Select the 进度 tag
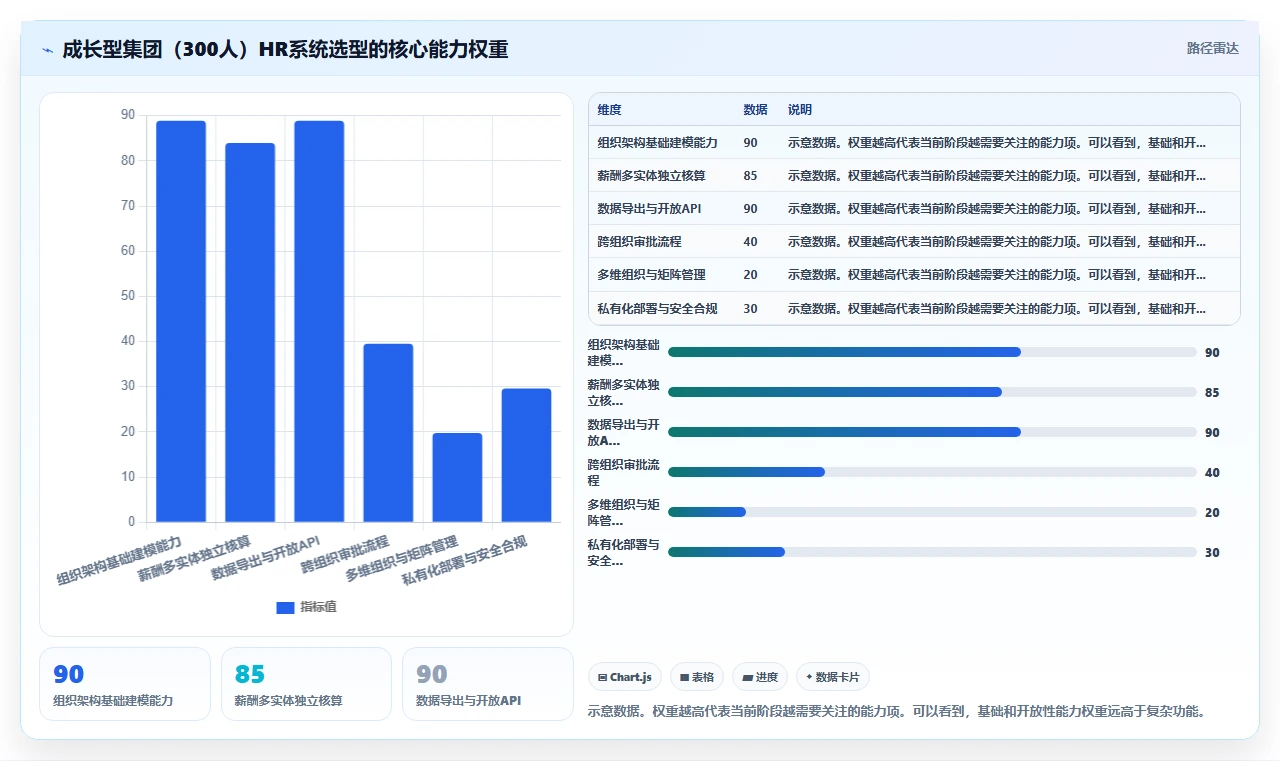 760,677
